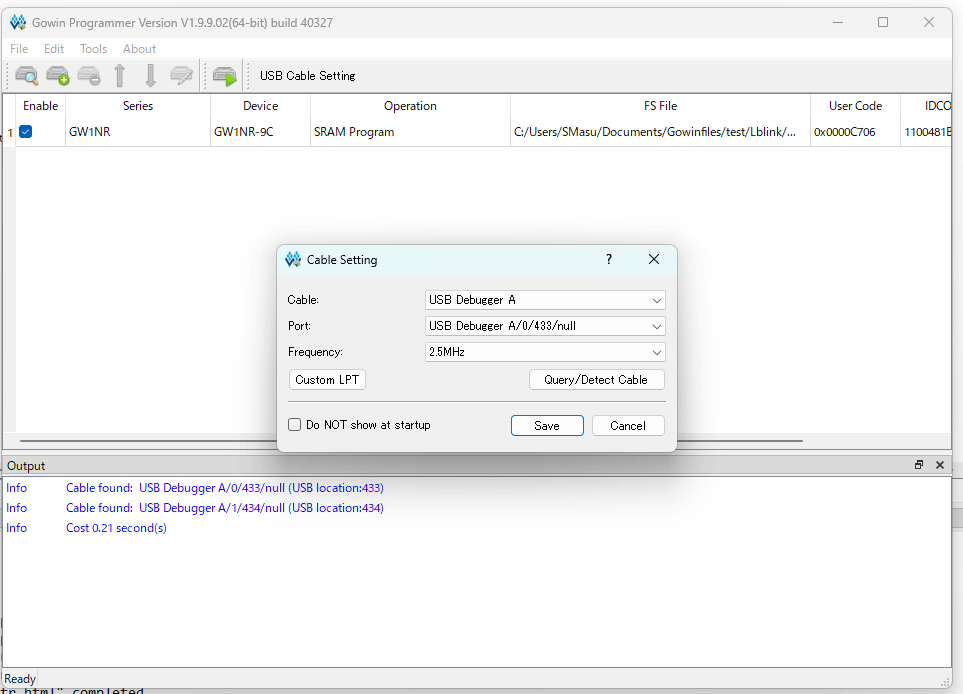Click Cost 0.21 second(s) output line
Image resolution: width=963 pixels, height=694 pixels.
coord(116,528)
